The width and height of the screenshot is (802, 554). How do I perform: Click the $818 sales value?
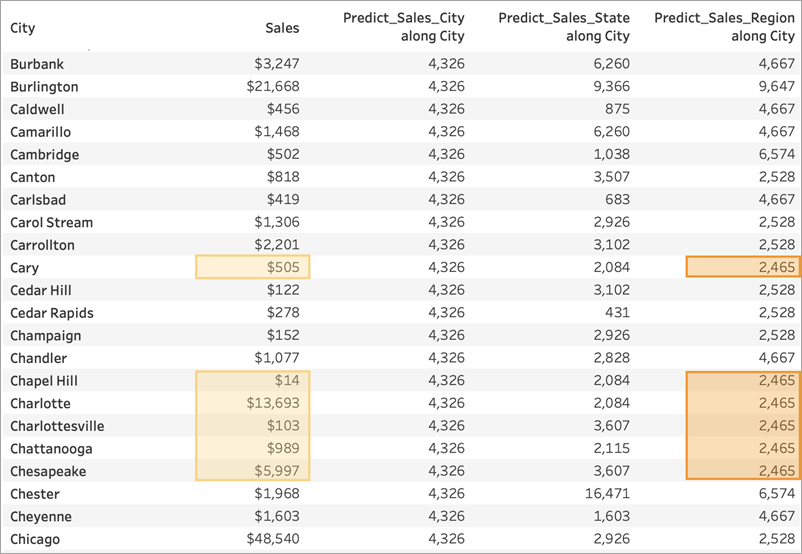(x=283, y=176)
